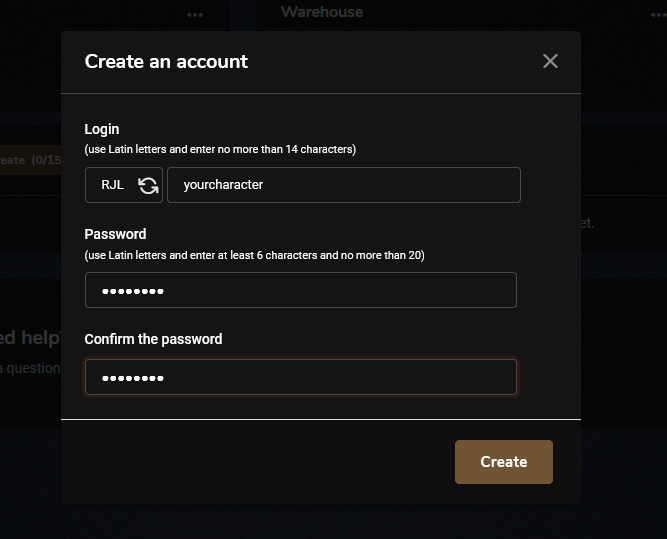The height and width of the screenshot is (539, 667).
Task: Focus the Confirm the password field
Action: (300, 377)
